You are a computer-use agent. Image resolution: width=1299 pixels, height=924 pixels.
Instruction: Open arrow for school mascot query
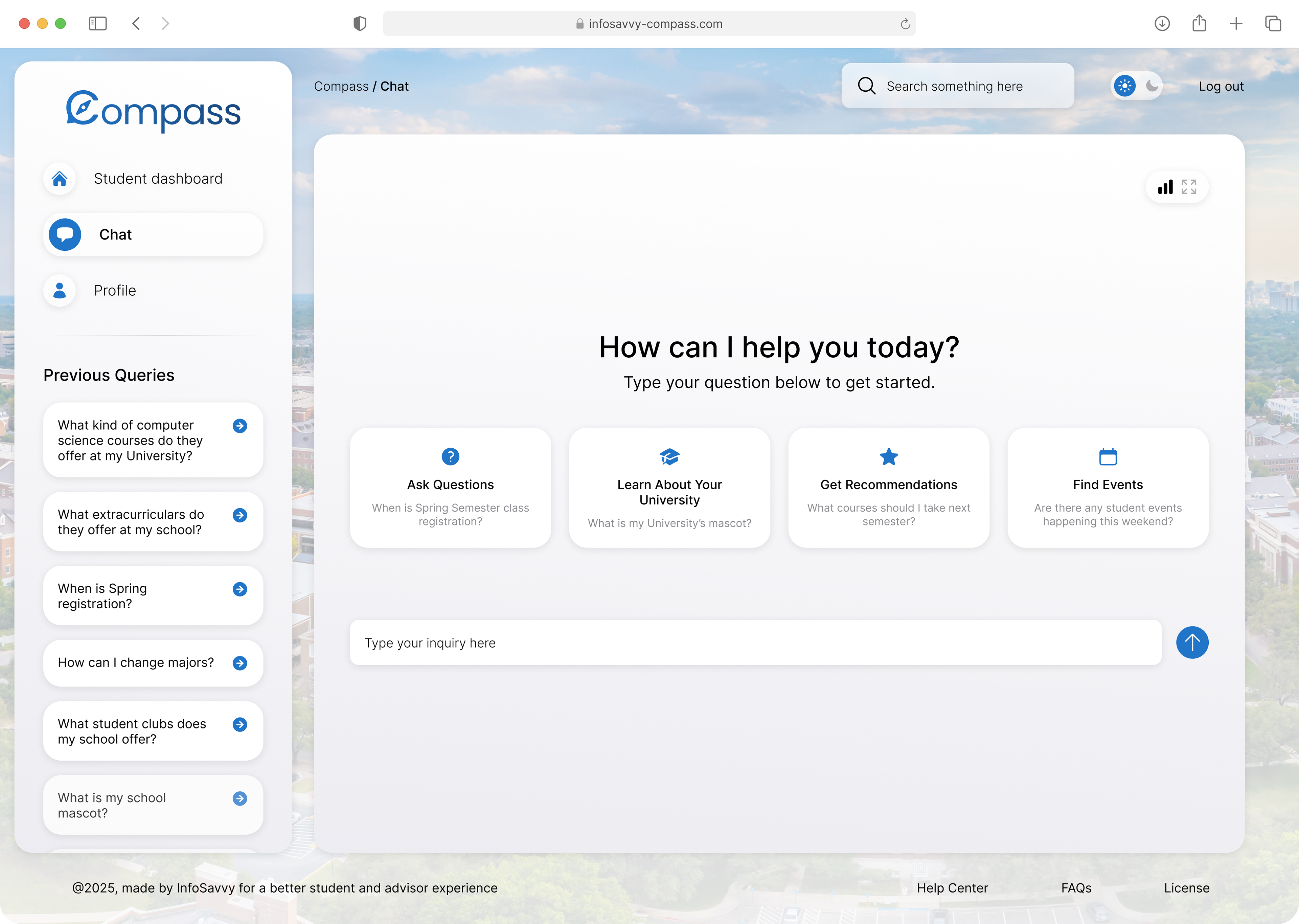click(x=240, y=798)
